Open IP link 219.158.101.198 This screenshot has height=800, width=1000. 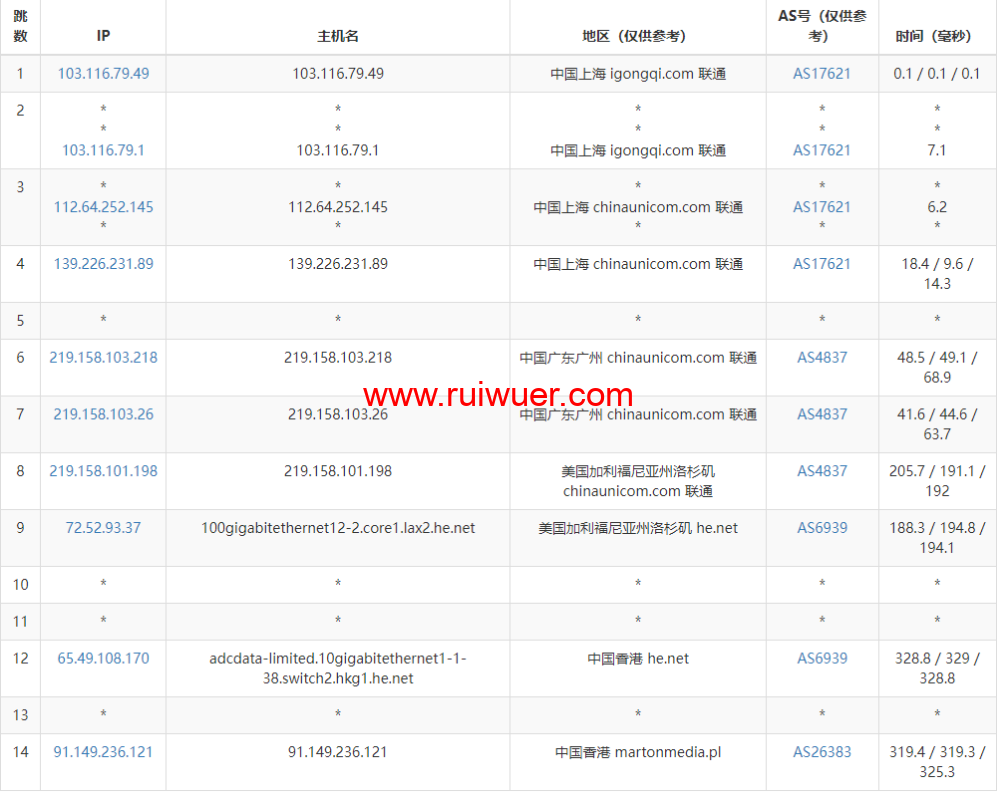tap(103, 471)
